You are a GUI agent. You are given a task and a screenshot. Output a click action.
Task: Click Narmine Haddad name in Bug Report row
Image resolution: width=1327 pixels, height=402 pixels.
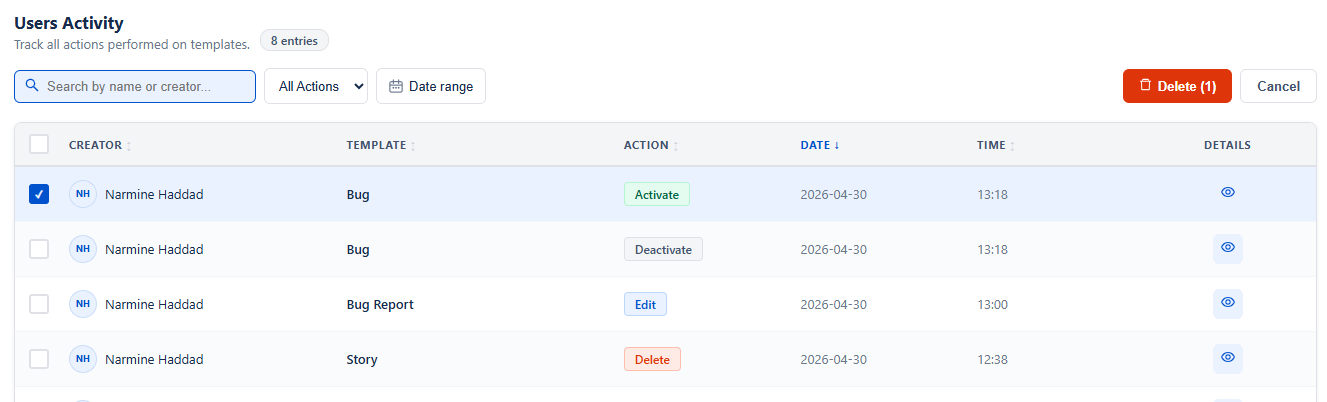(x=154, y=305)
